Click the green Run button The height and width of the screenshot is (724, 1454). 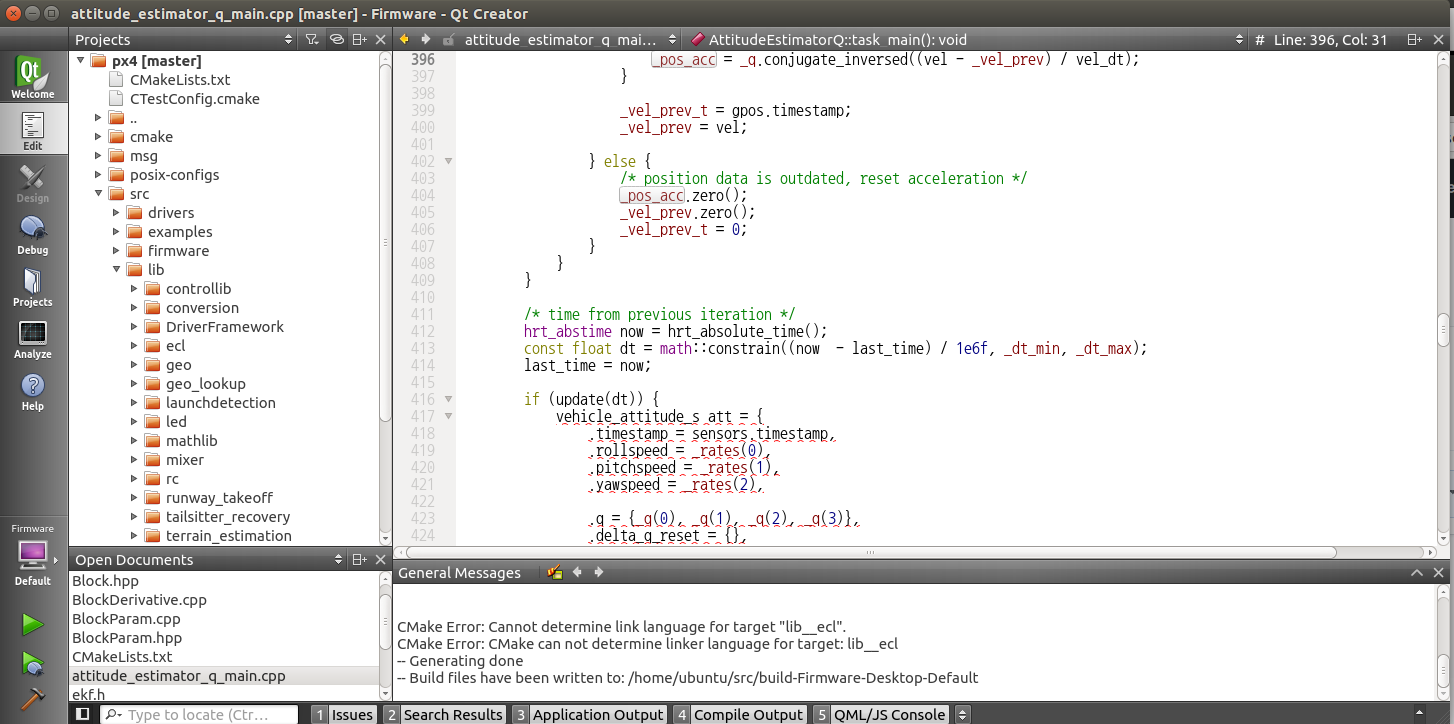(33, 625)
